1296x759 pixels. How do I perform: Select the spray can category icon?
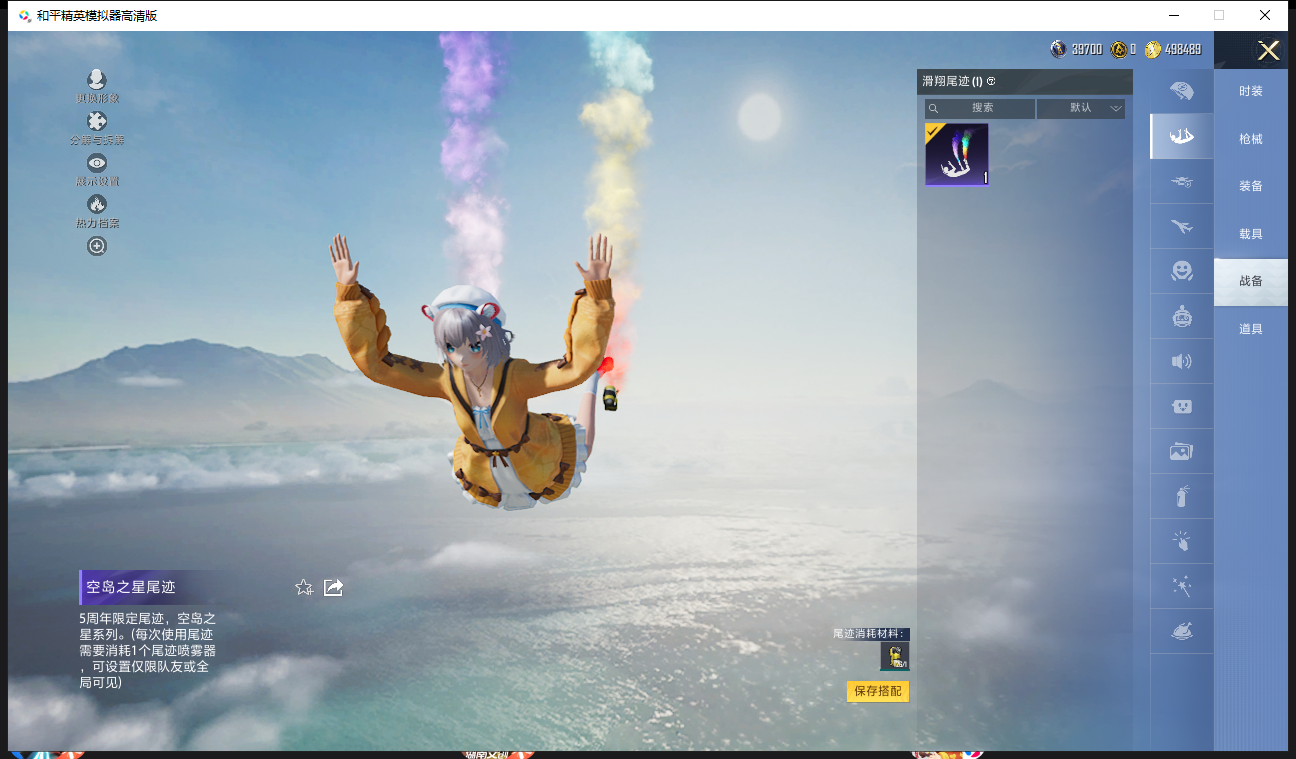pyautogui.click(x=1181, y=496)
